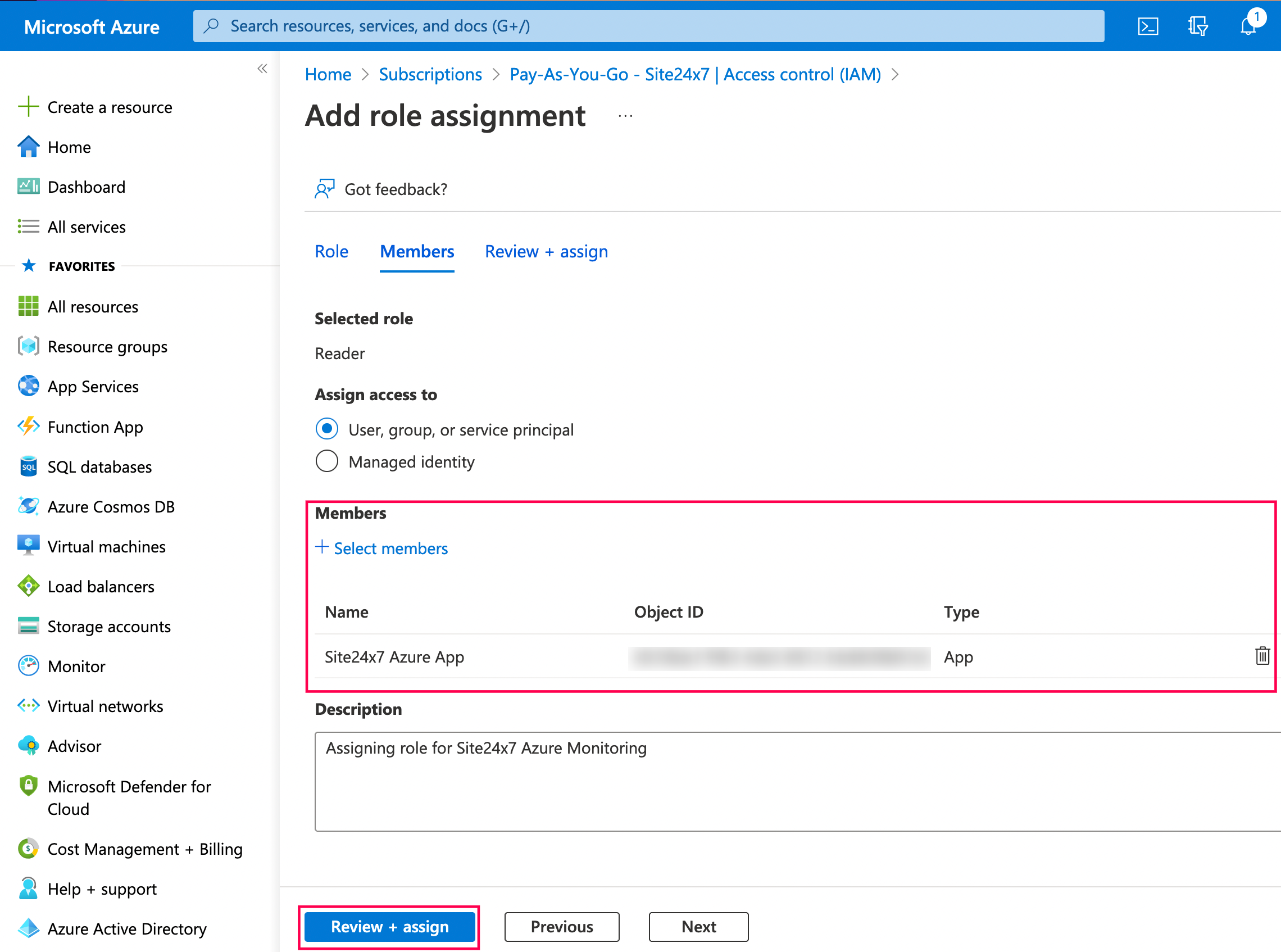This screenshot has height=952, width=1281.
Task: Open Microsoft Defender for Cloud
Action: (x=129, y=797)
